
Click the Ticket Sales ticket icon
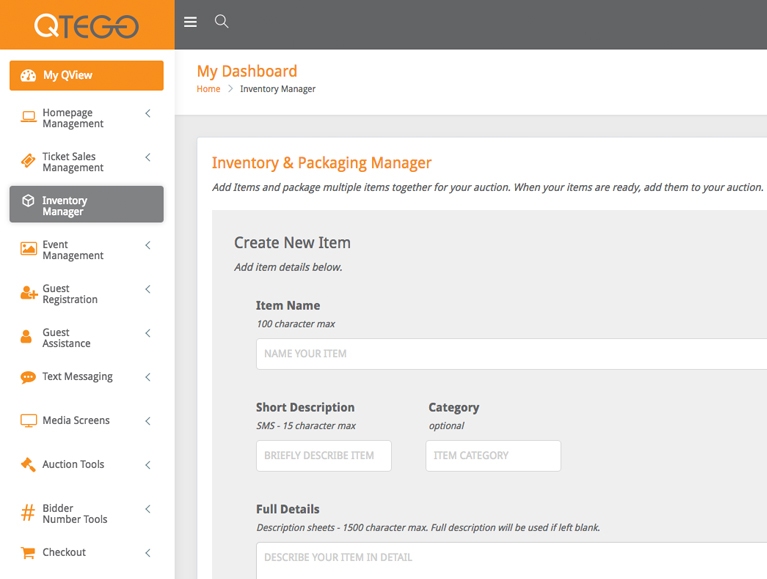click(28, 161)
